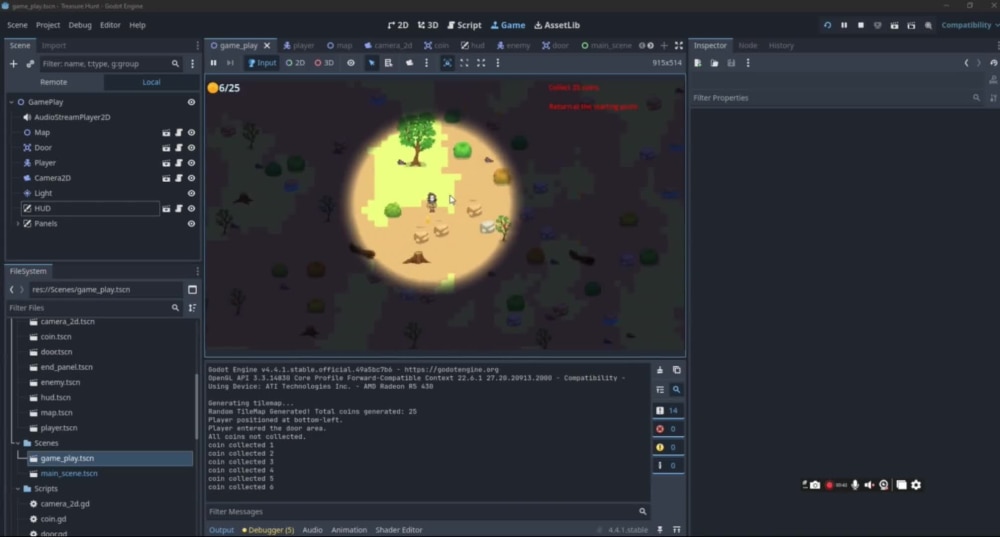This screenshot has height=537, width=1000.
Task: Toggle the error messages filter
Action: click(668, 429)
